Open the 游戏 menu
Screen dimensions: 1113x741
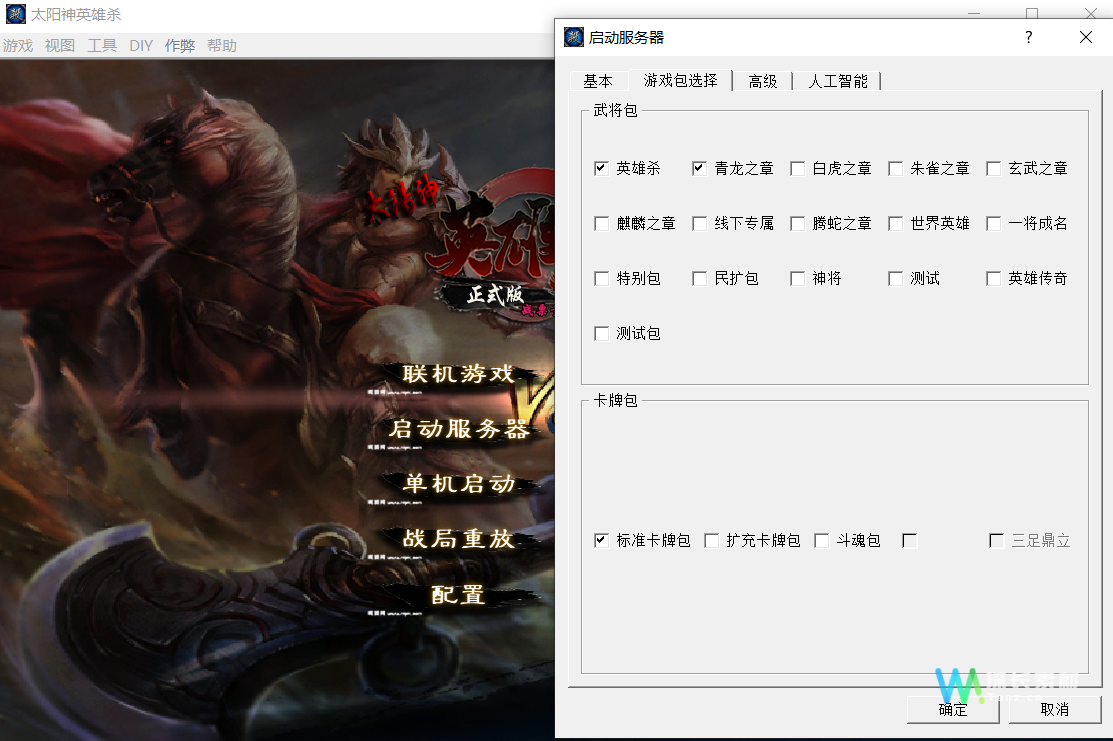(18, 45)
